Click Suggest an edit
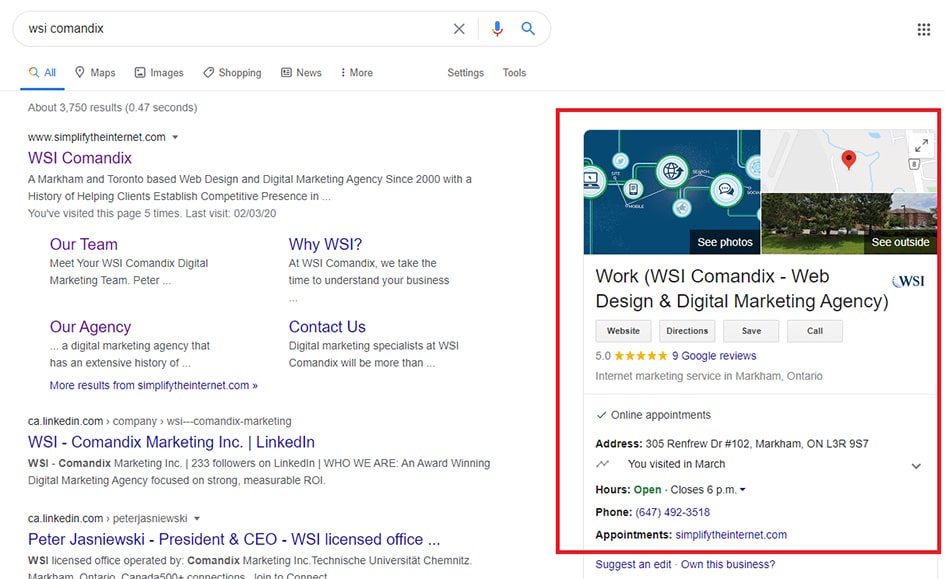 pyautogui.click(x=633, y=565)
